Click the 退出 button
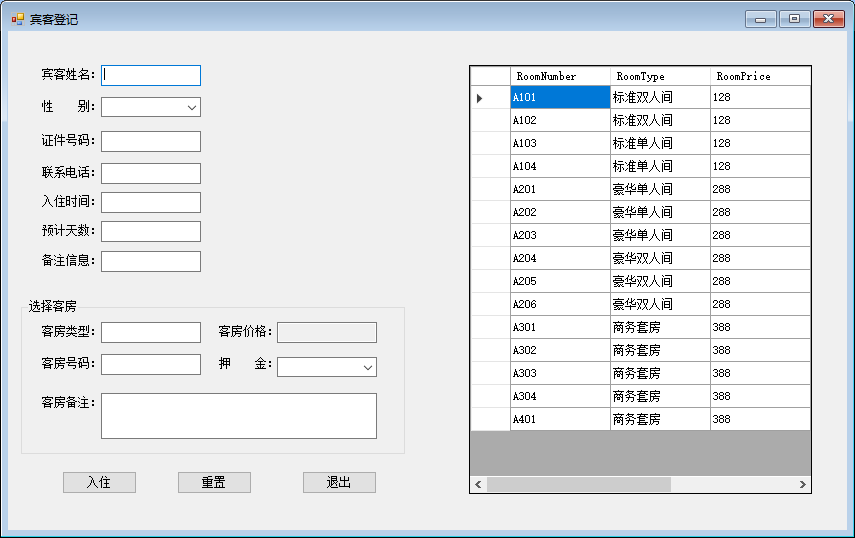The height and width of the screenshot is (538, 855). click(x=339, y=482)
